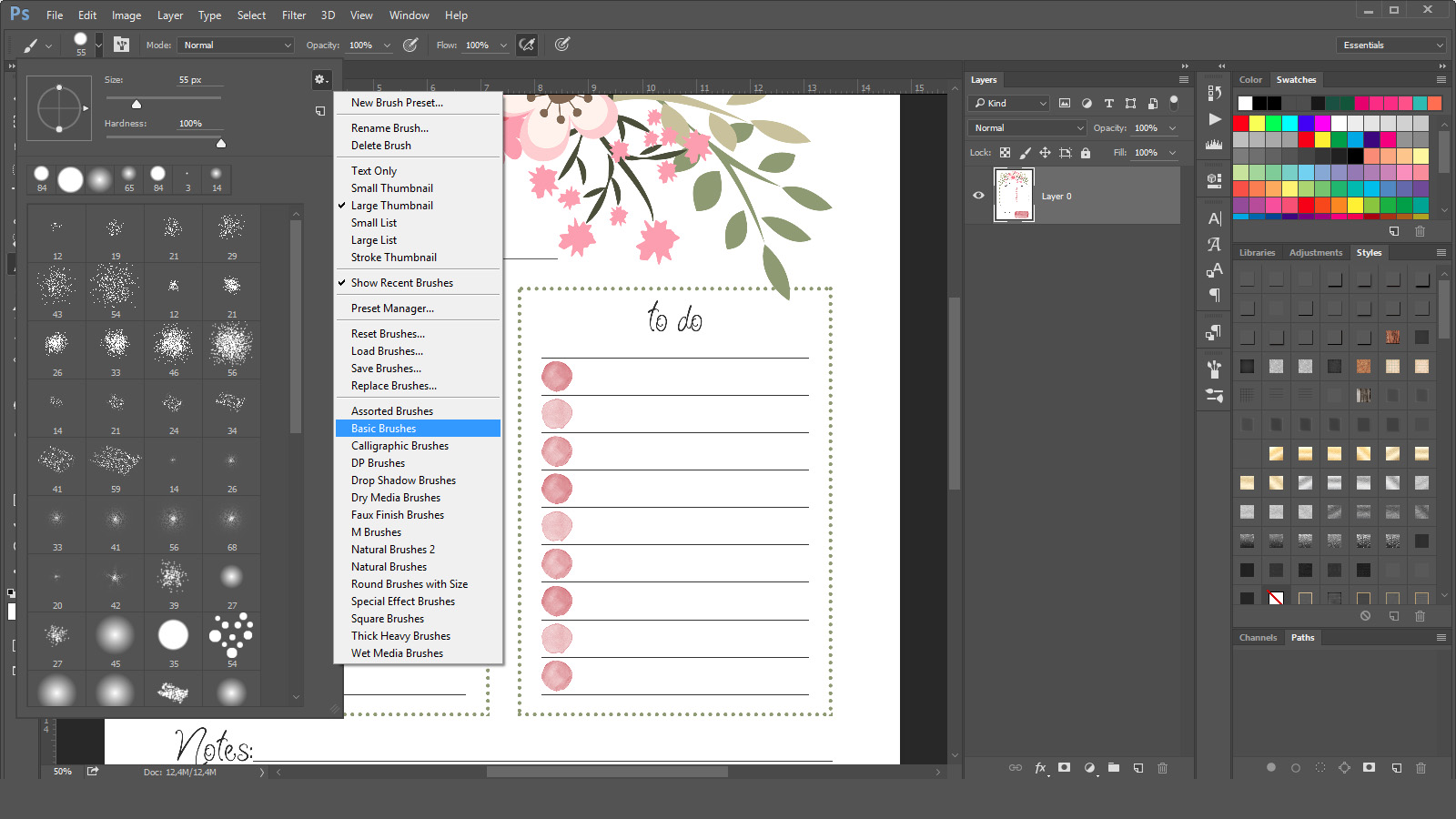Lock transparent pixels on layer
This screenshot has width=1456, height=819.
click(1005, 153)
